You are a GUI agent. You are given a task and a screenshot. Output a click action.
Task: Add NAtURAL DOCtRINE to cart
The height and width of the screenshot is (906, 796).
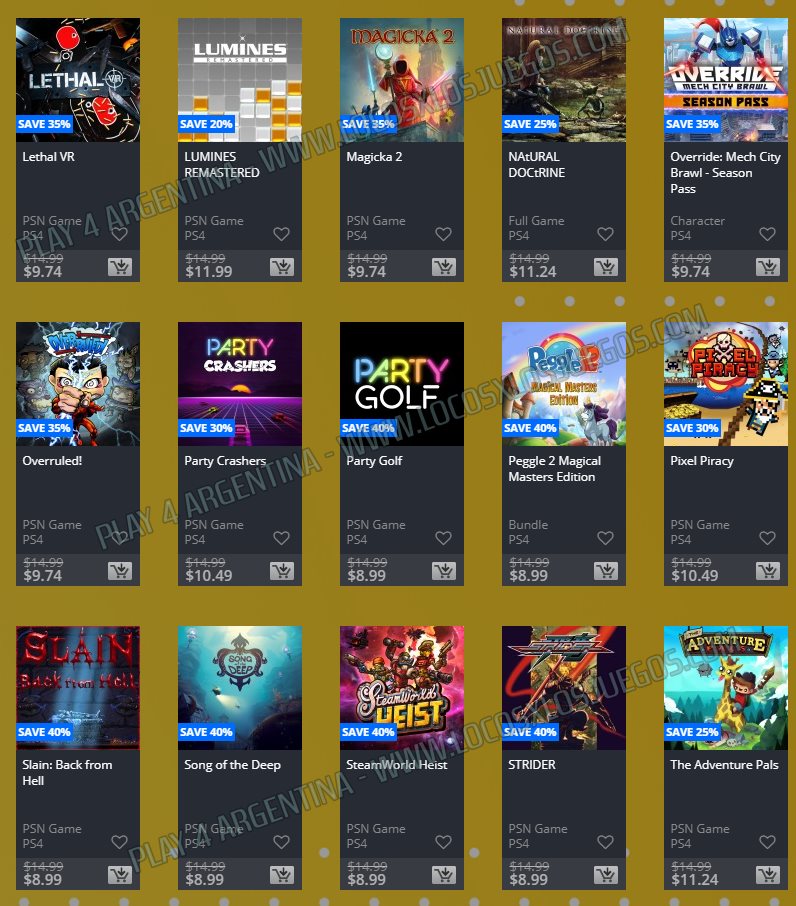pos(606,267)
